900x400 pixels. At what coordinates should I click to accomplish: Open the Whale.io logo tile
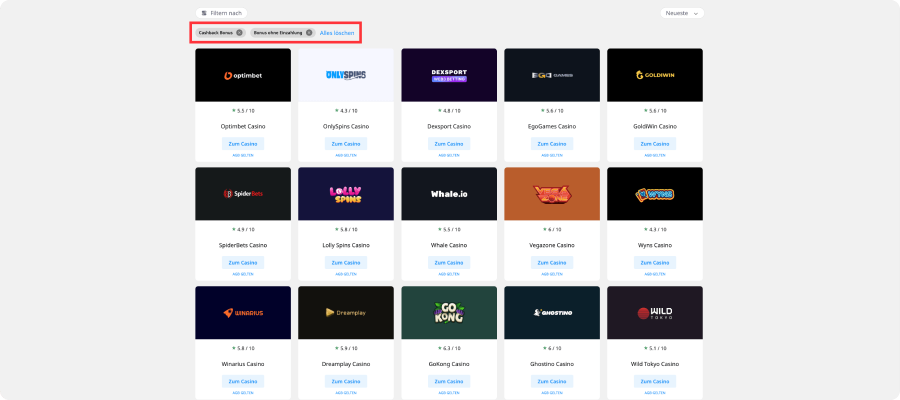448,193
